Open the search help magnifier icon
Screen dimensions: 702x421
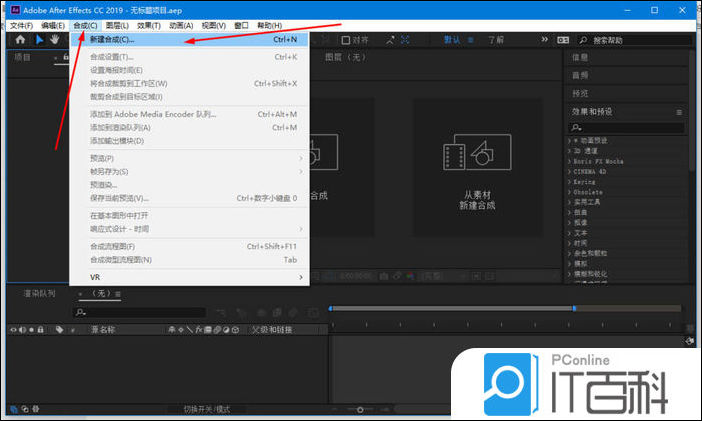tap(583, 40)
